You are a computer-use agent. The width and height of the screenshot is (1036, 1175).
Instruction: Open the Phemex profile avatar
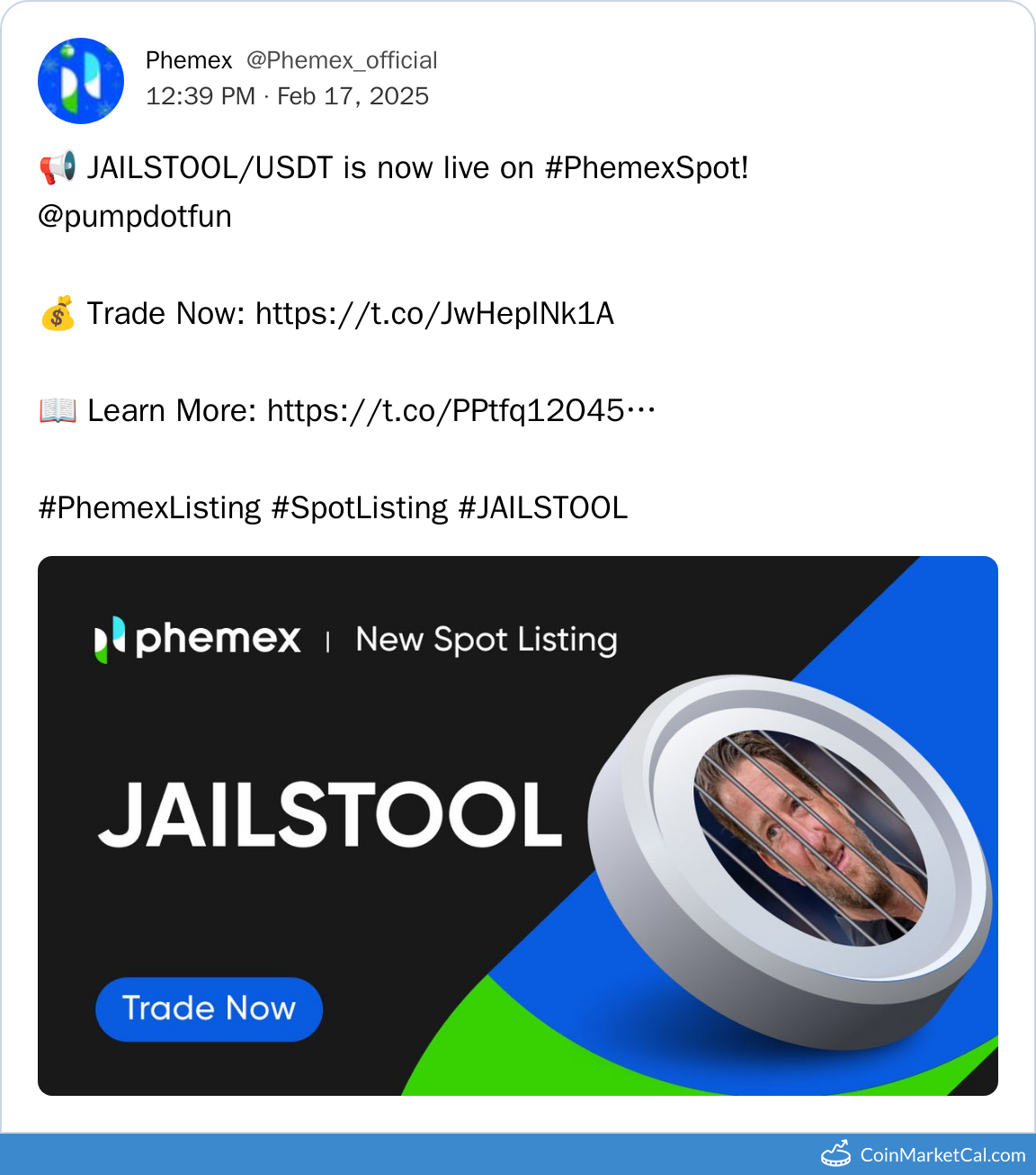[x=81, y=81]
